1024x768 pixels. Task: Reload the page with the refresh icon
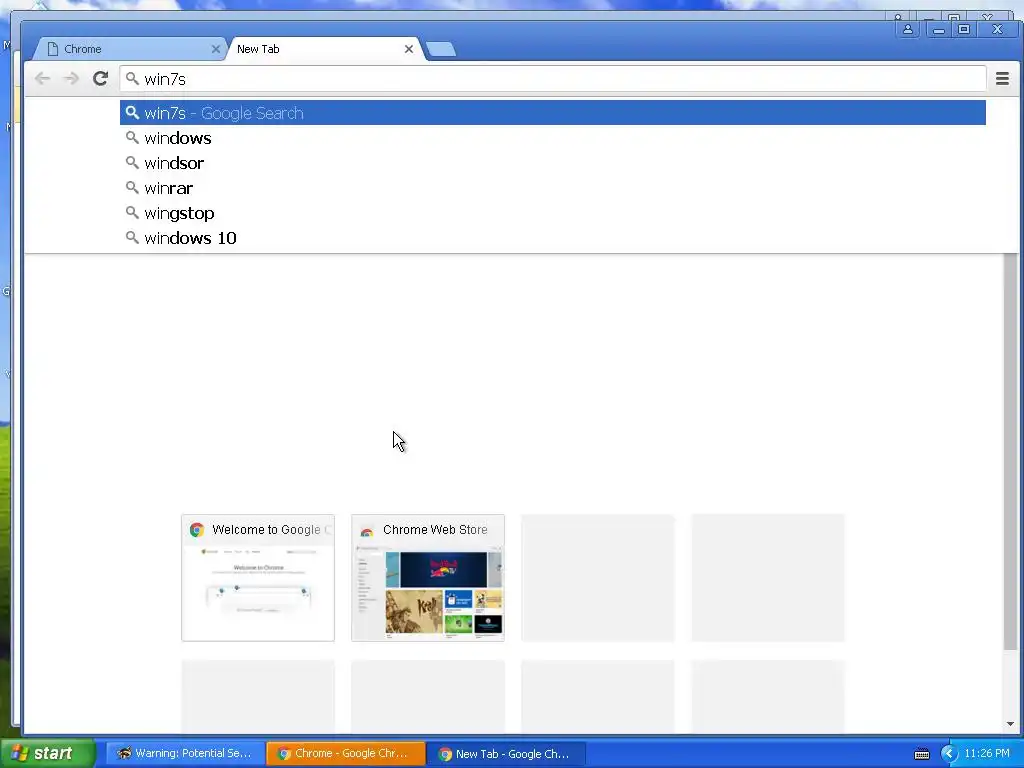coord(100,79)
